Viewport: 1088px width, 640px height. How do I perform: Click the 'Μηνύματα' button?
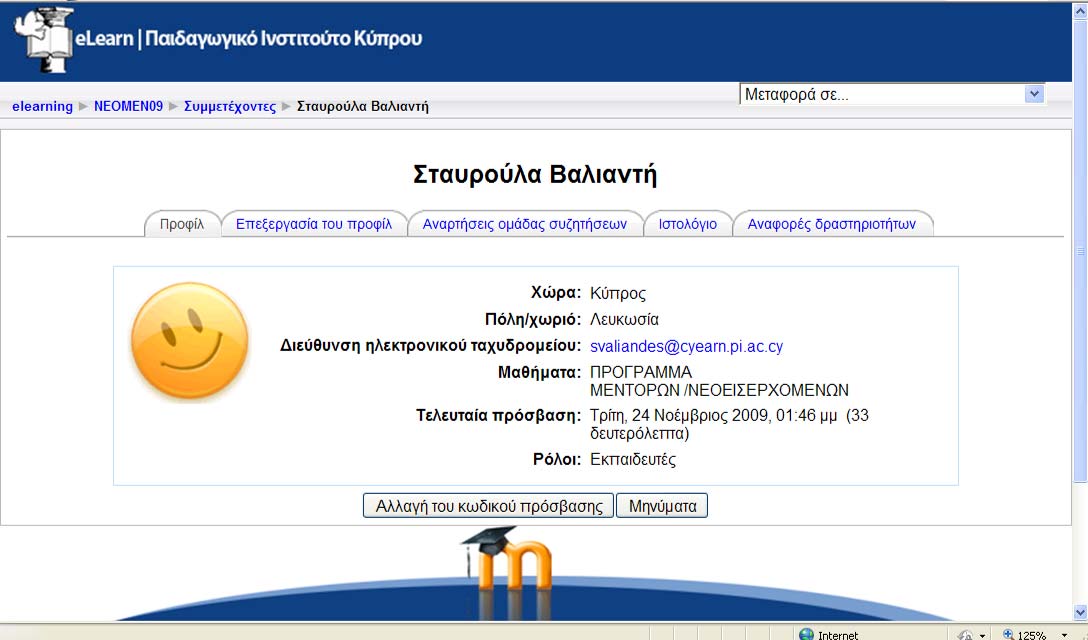(662, 506)
